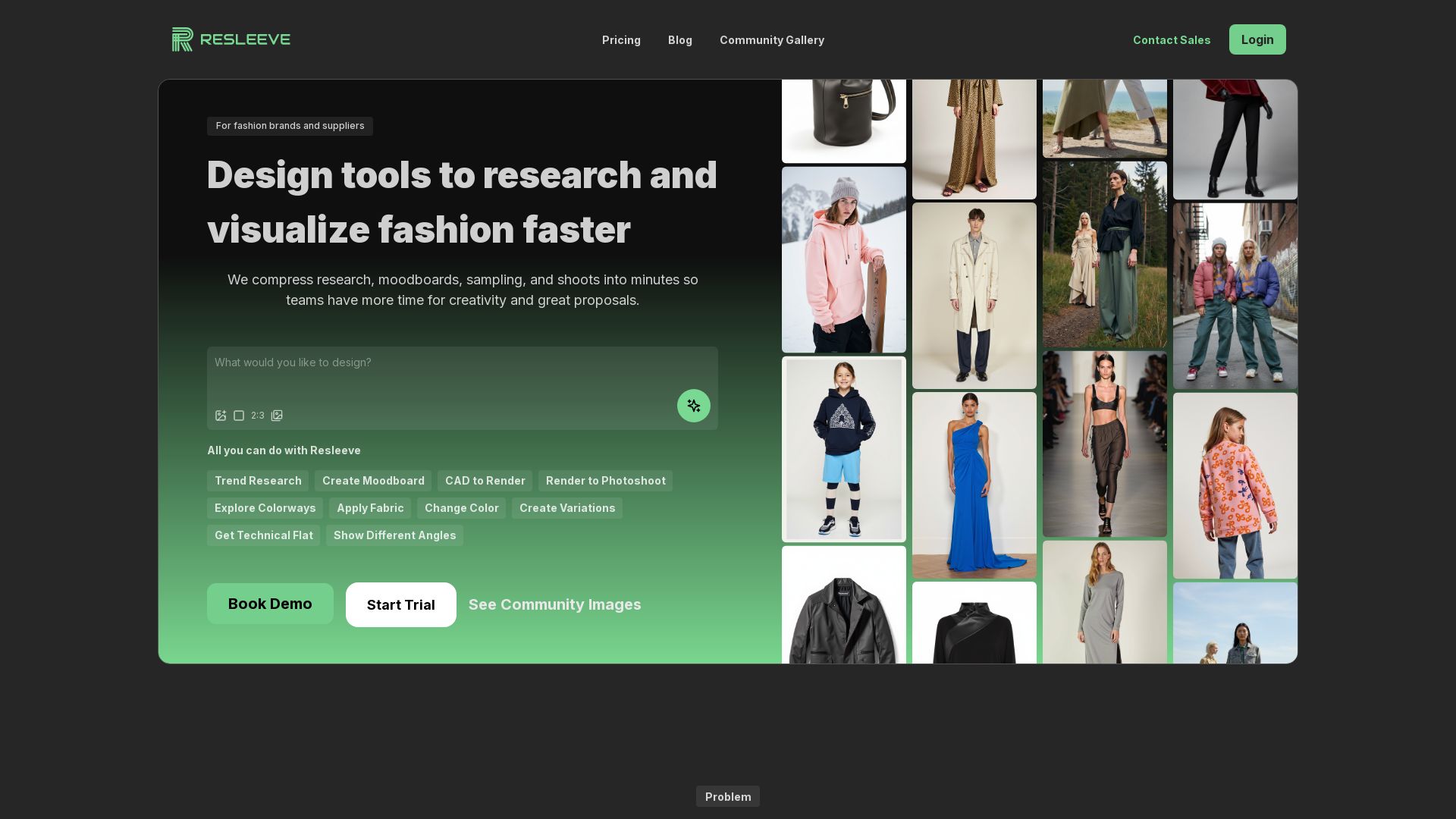Click the Start Trial button
The width and height of the screenshot is (1456, 819).
tap(400, 604)
